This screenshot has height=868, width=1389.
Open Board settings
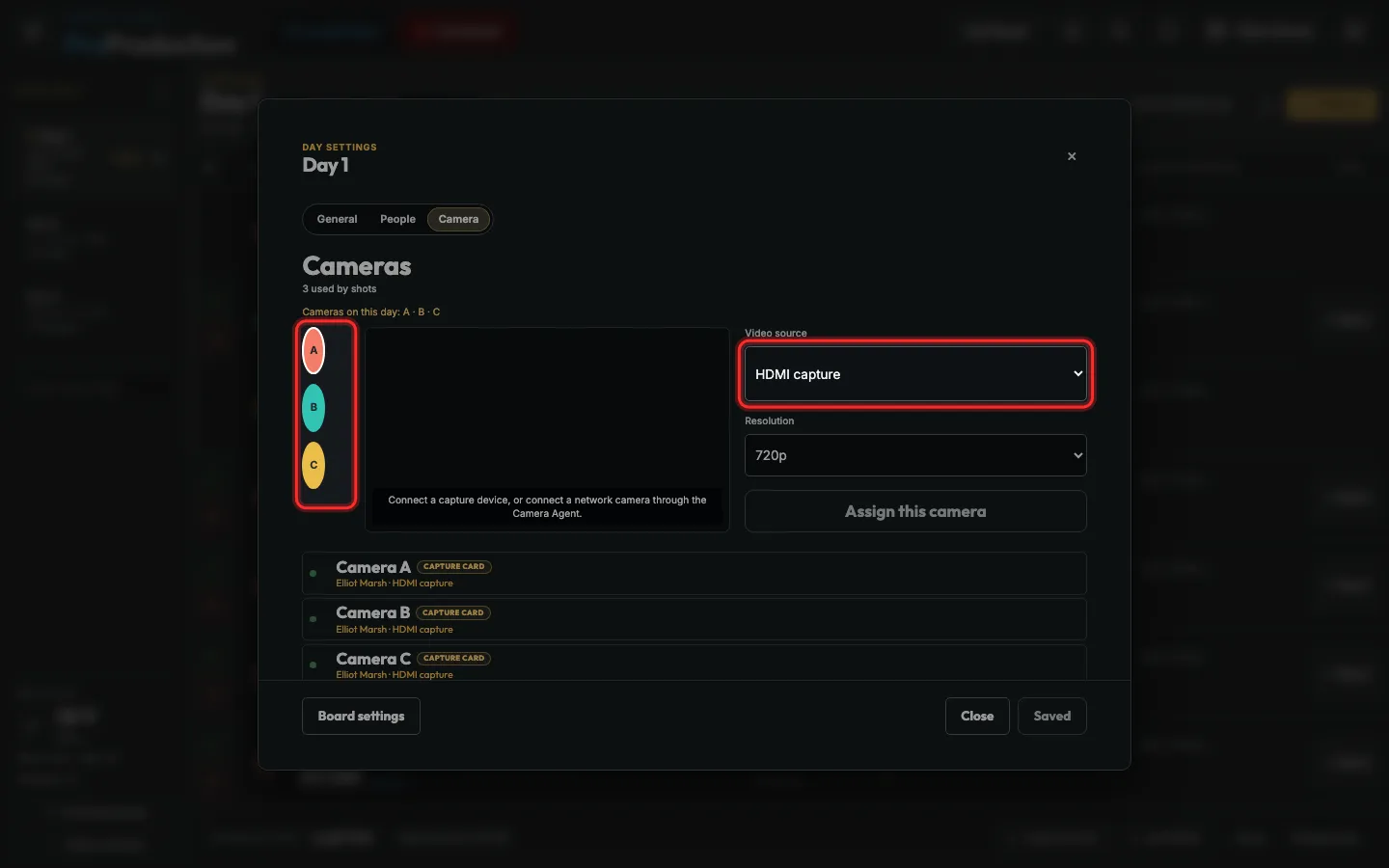[x=361, y=716]
